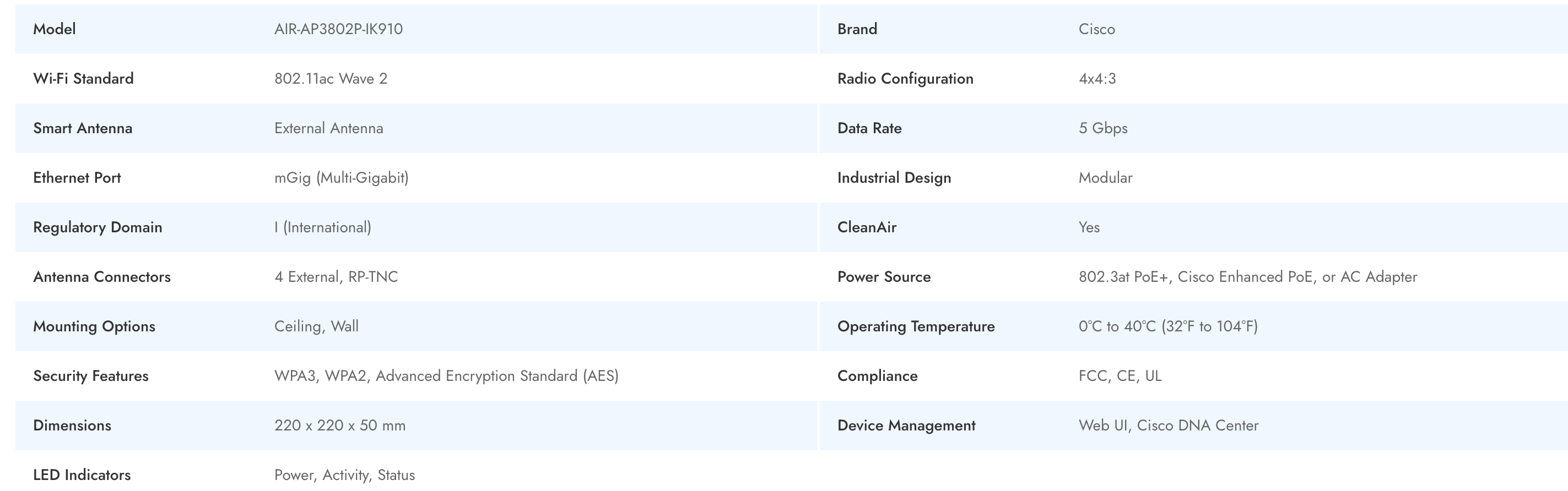Click the Power Source PoE+ description
This screenshot has height=491, width=1568.
[x=1247, y=277]
